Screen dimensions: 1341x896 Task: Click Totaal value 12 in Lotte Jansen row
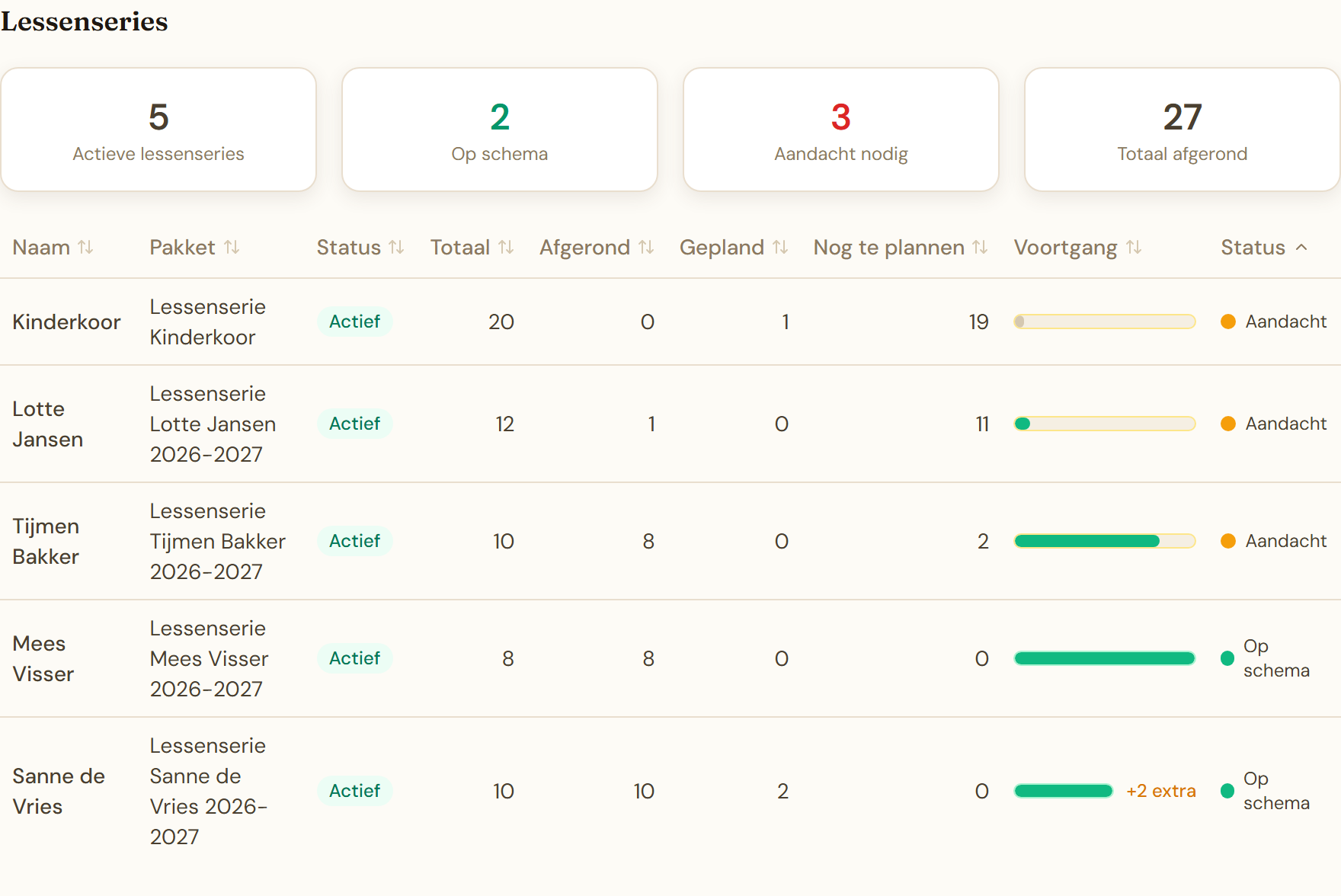(x=505, y=424)
